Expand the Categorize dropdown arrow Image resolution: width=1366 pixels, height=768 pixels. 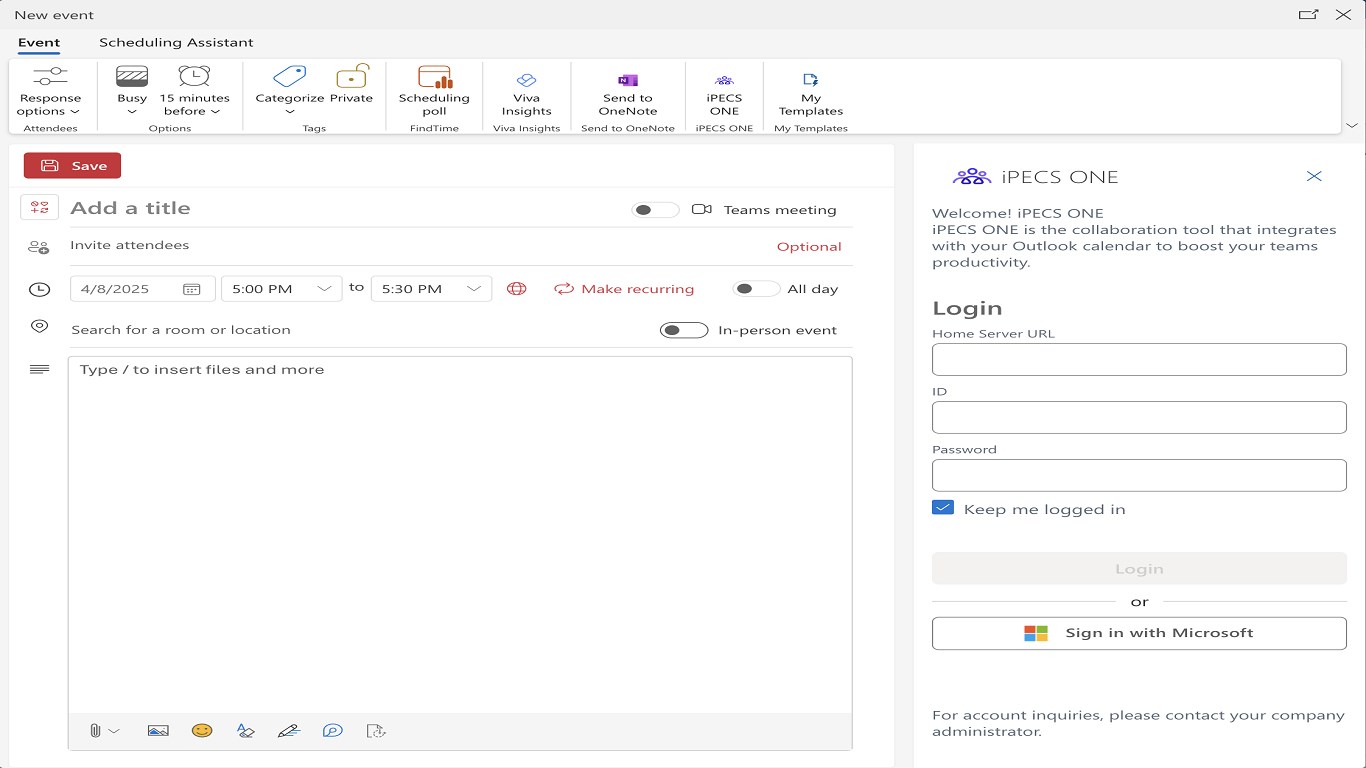coord(290,112)
